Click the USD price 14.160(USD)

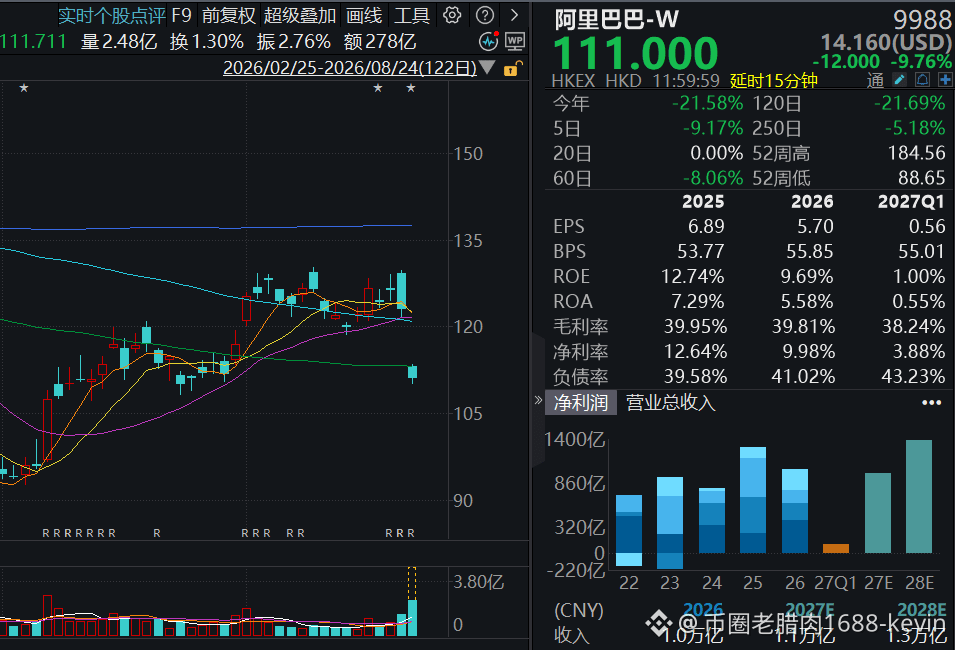tap(886, 42)
